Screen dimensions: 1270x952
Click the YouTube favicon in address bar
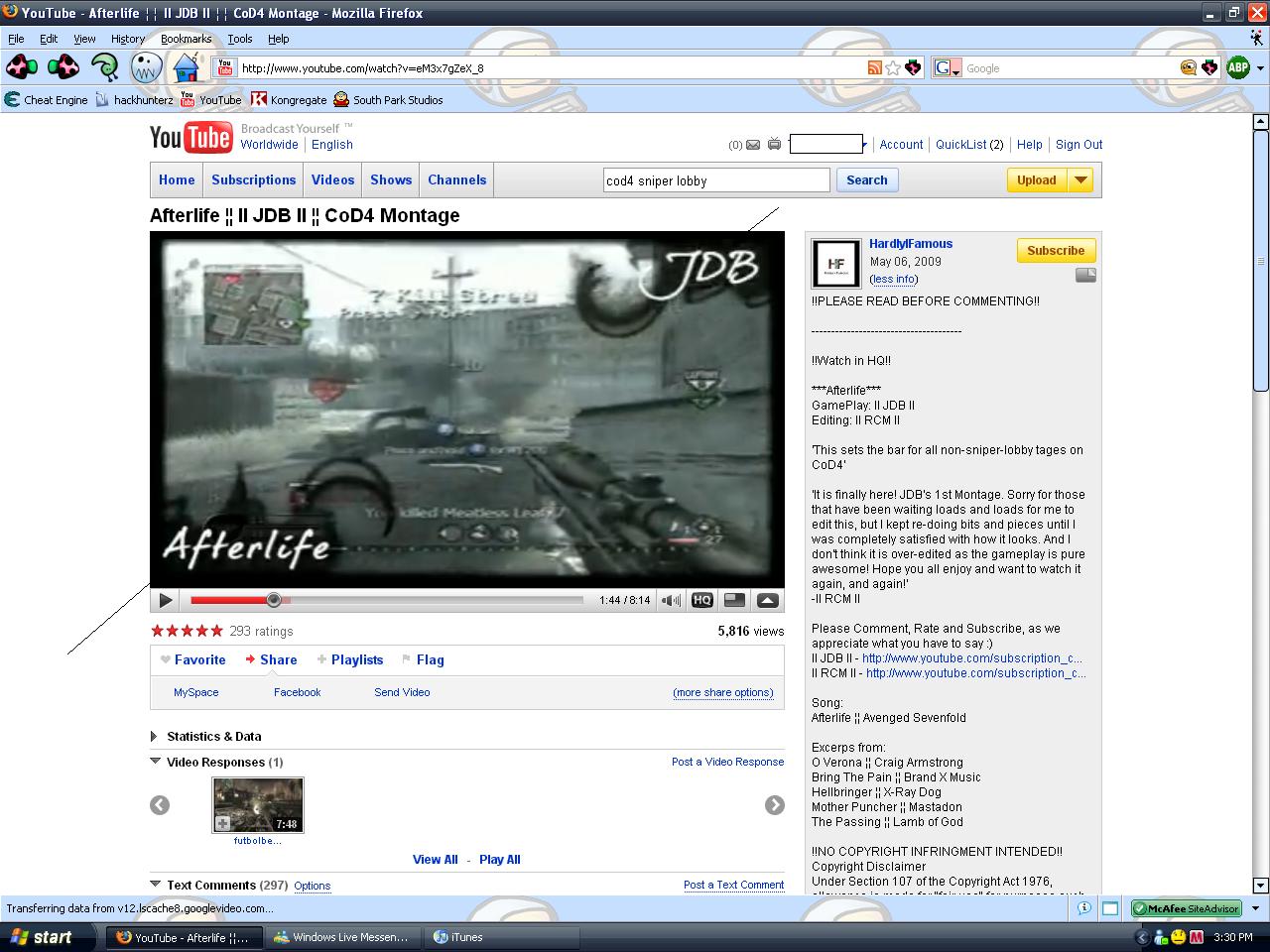click(x=225, y=67)
